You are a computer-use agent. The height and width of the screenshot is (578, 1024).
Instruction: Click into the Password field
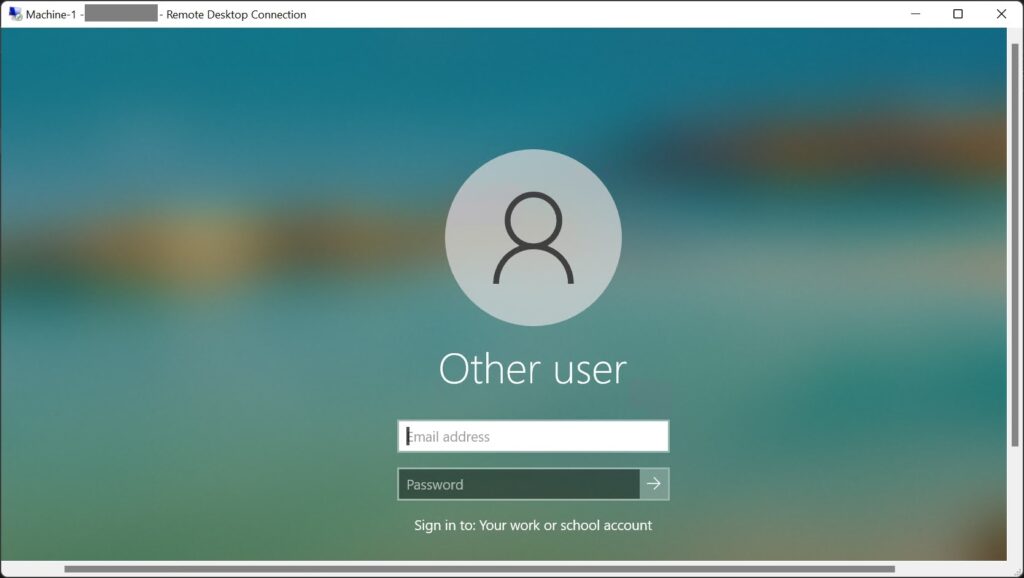tap(518, 484)
